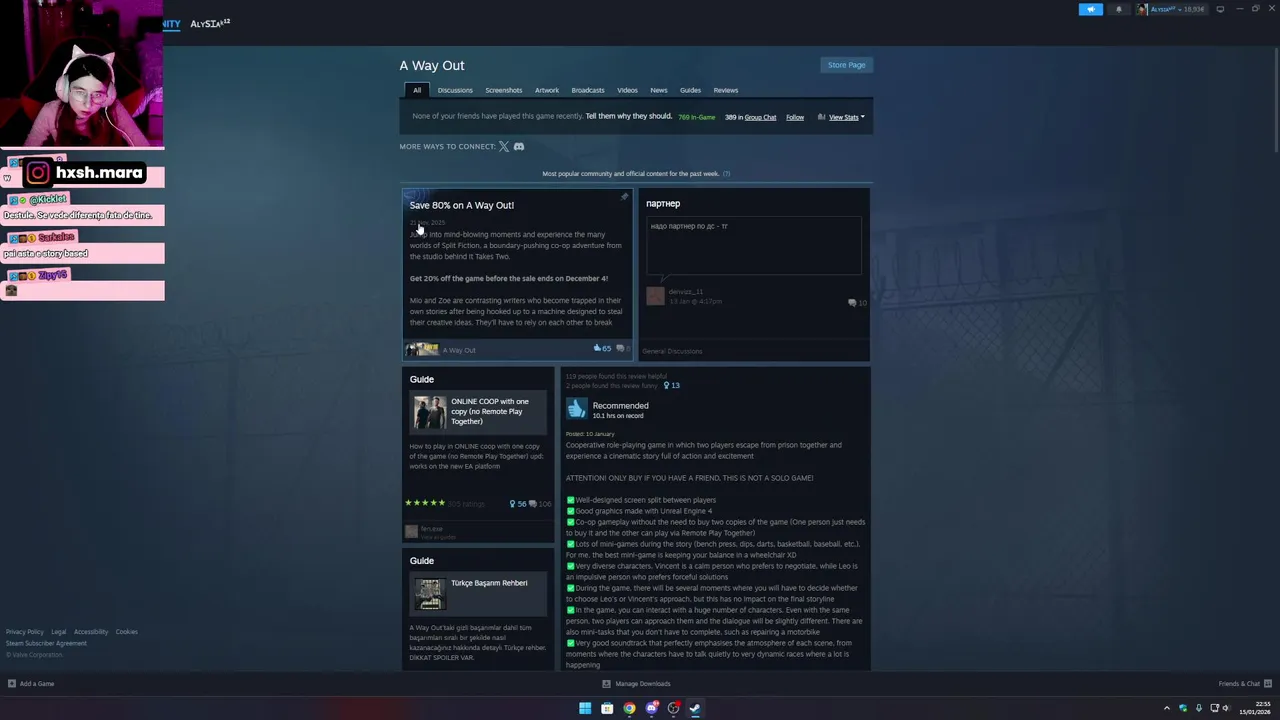Open Friends & Chat

(x=1245, y=684)
